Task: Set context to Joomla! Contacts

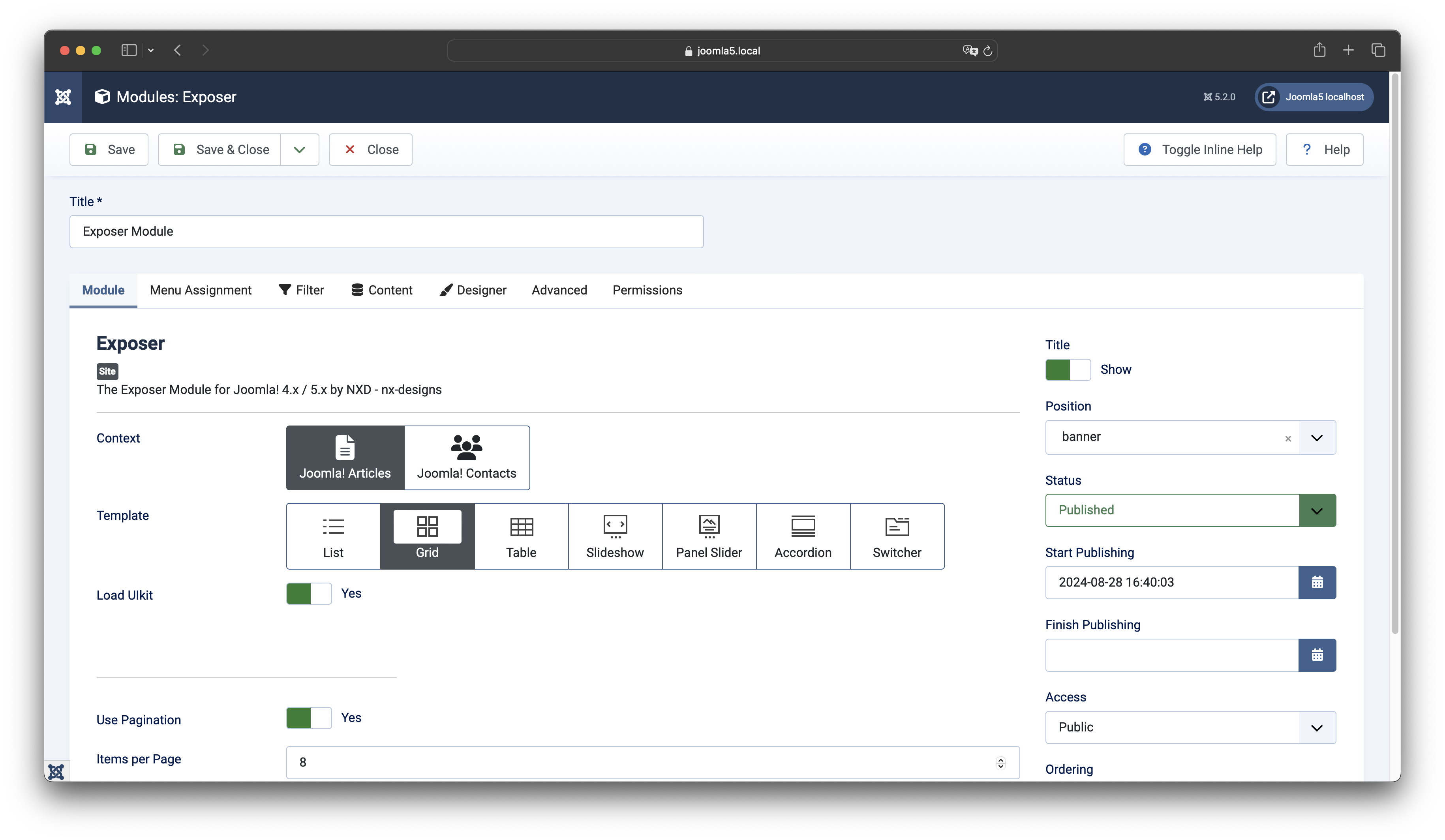Action: coord(467,457)
